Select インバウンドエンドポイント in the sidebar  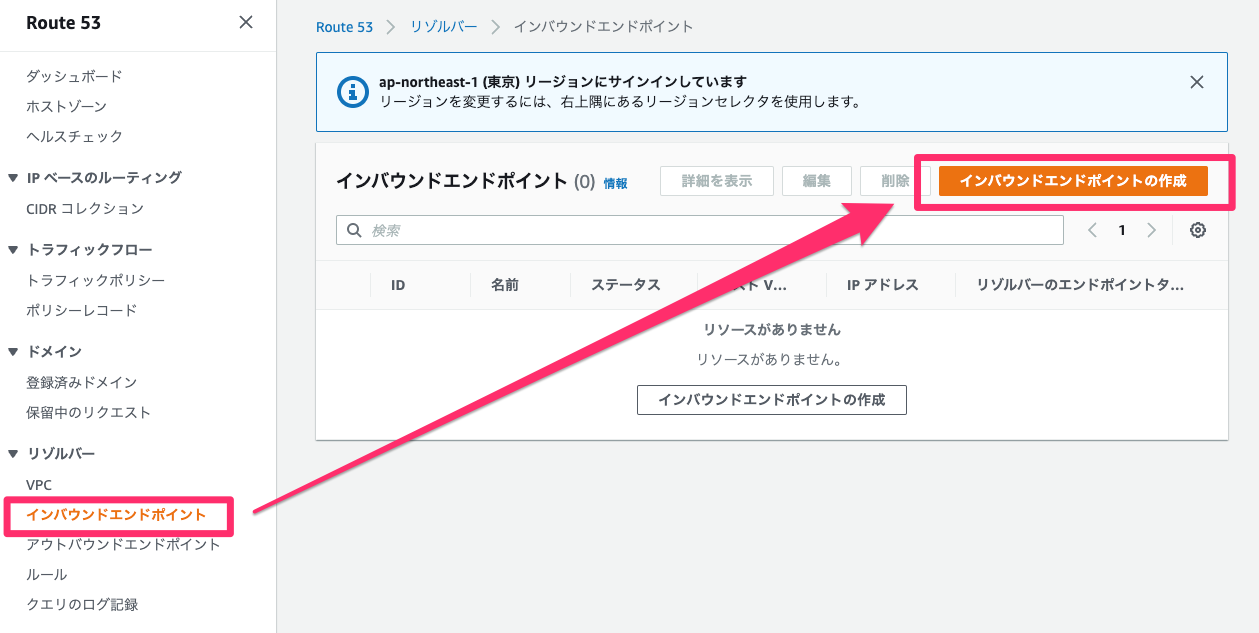[116, 515]
